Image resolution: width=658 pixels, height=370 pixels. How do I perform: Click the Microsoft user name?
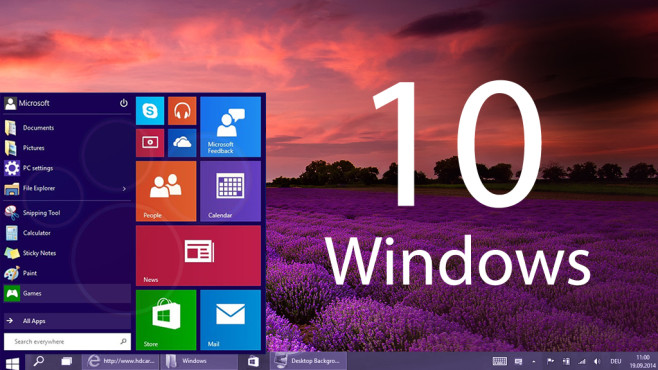point(34,103)
